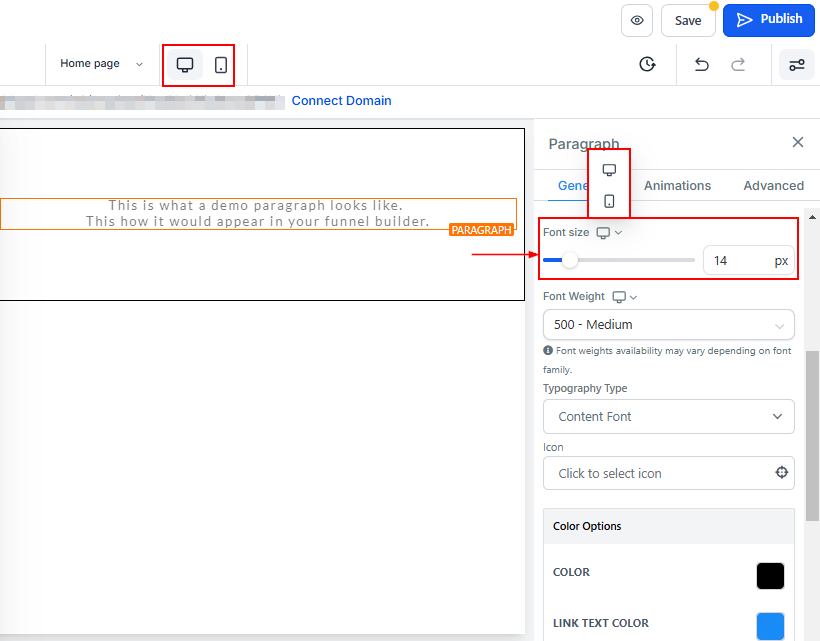Open version history clock icon
Image resolution: width=820 pixels, height=641 pixels.
pos(647,65)
